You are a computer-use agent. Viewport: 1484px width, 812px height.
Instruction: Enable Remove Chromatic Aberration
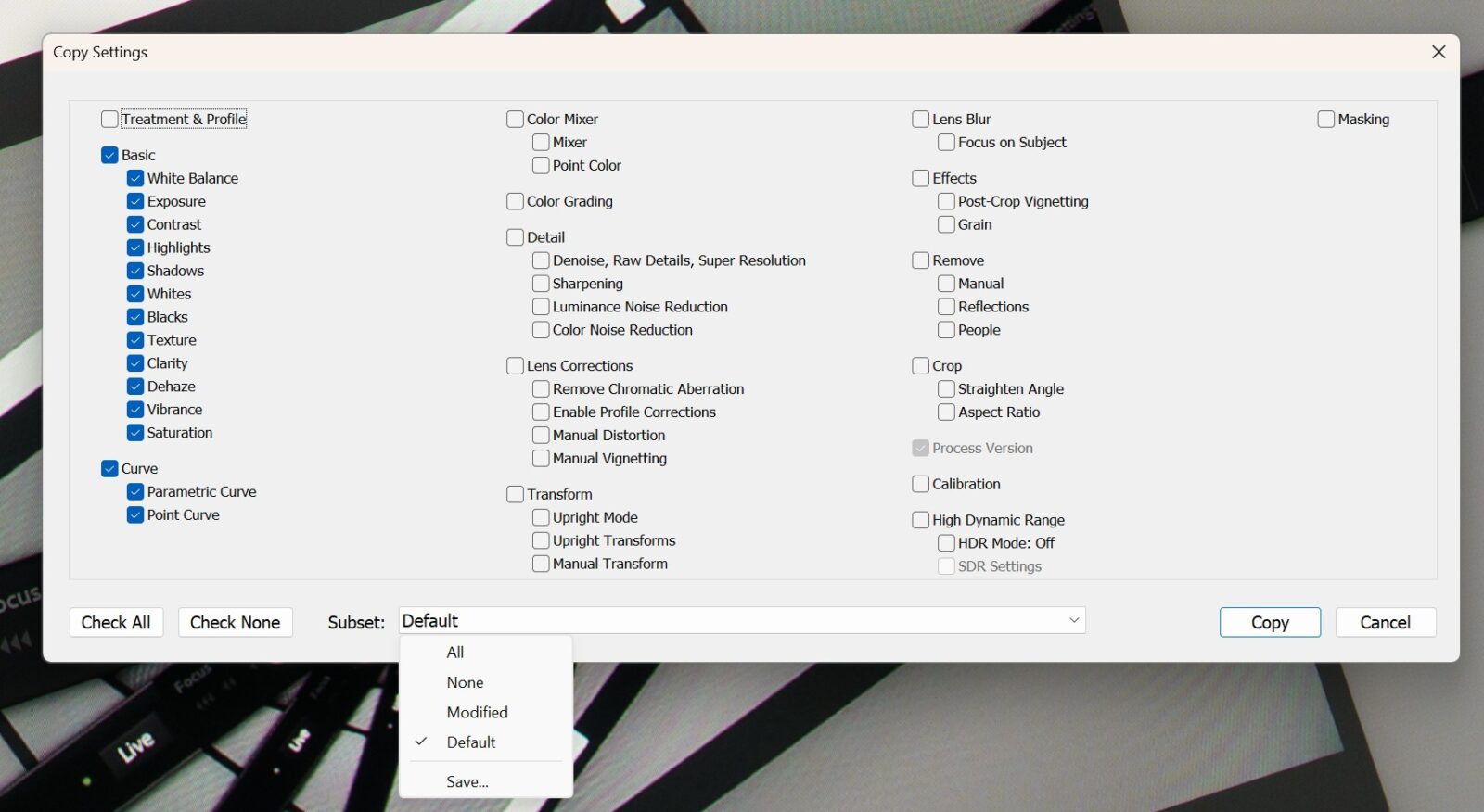[541, 389]
